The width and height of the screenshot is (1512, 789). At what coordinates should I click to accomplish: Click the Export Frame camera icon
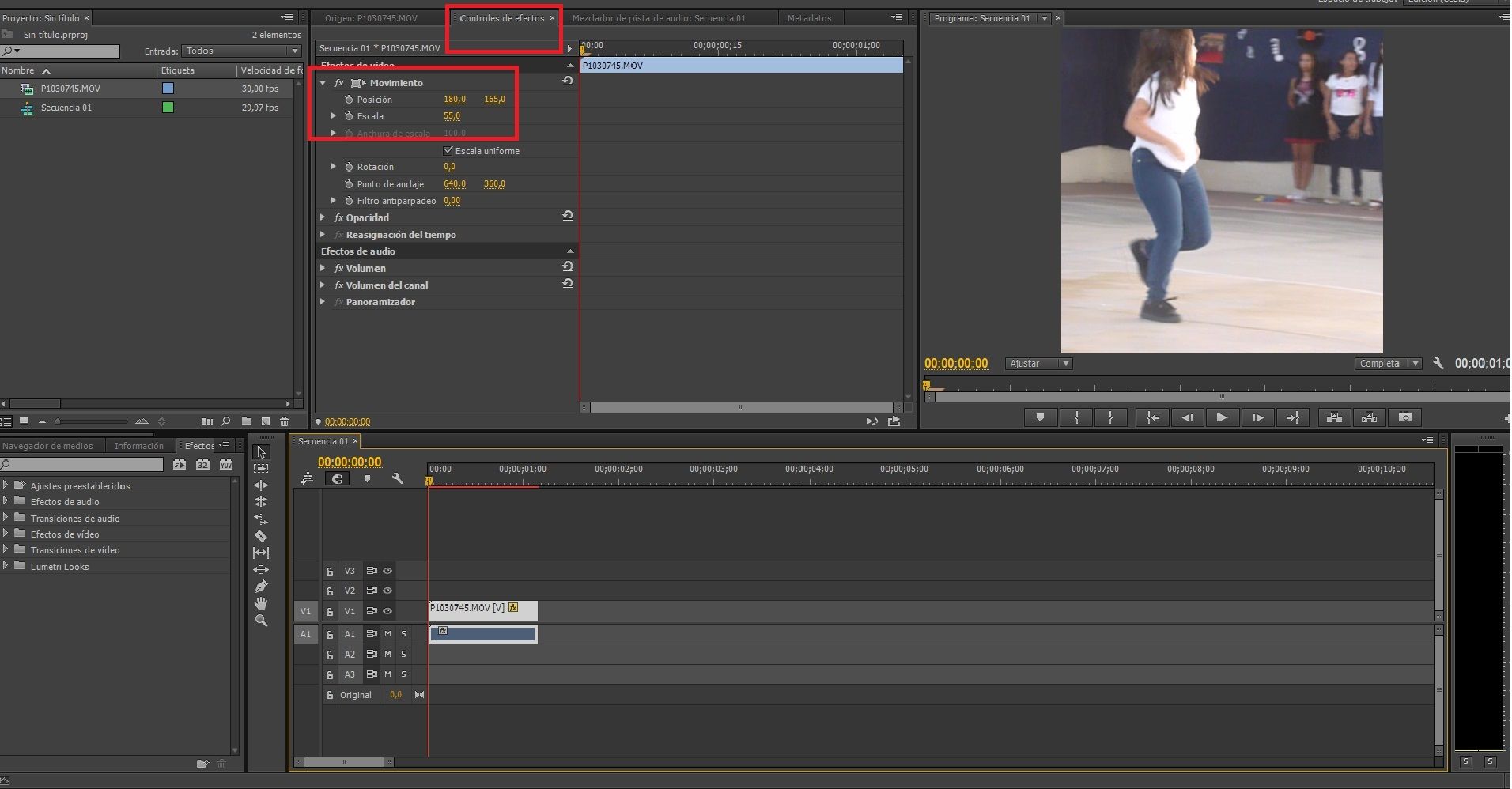pyautogui.click(x=1404, y=417)
